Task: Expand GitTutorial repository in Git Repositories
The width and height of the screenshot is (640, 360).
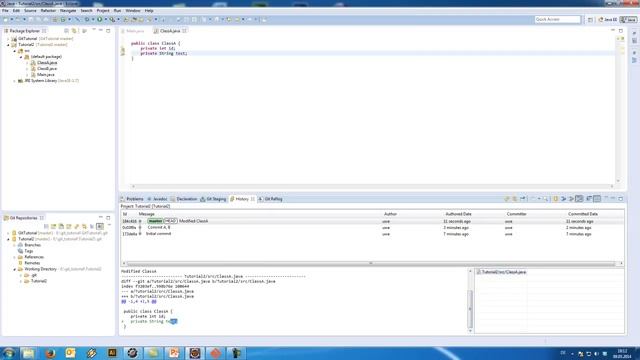Action: (8, 233)
